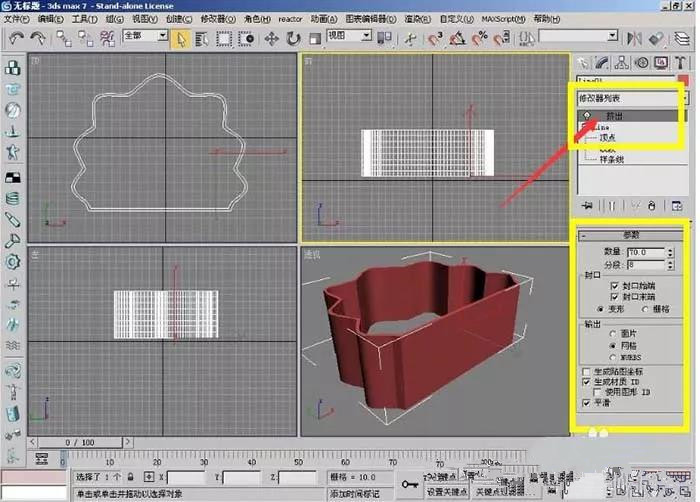Toggle the 生成贴图坐标 checkbox
The image size is (700, 502).
point(586,372)
